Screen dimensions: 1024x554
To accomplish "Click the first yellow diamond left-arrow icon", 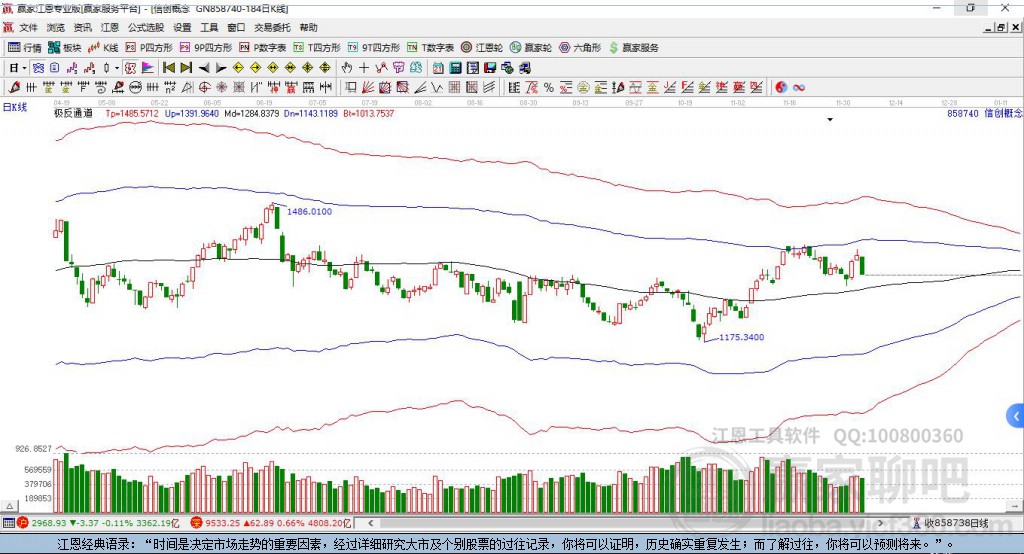I will tap(238, 68).
